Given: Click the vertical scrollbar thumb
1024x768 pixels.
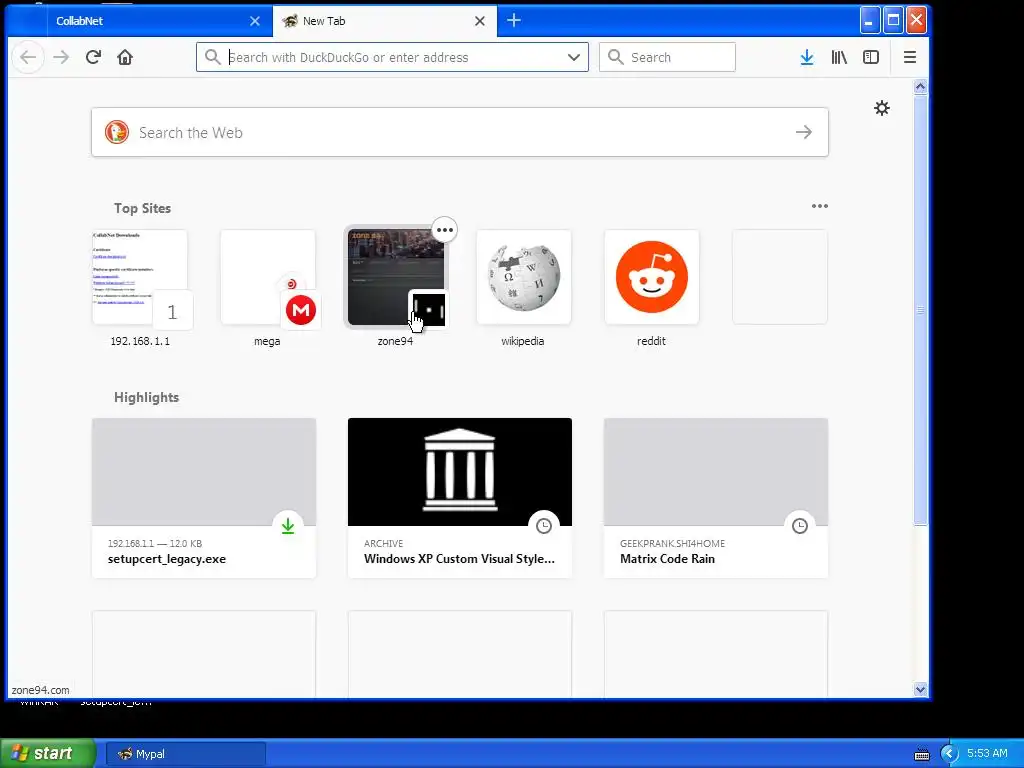Looking at the screenshot, I should point(920,310).
